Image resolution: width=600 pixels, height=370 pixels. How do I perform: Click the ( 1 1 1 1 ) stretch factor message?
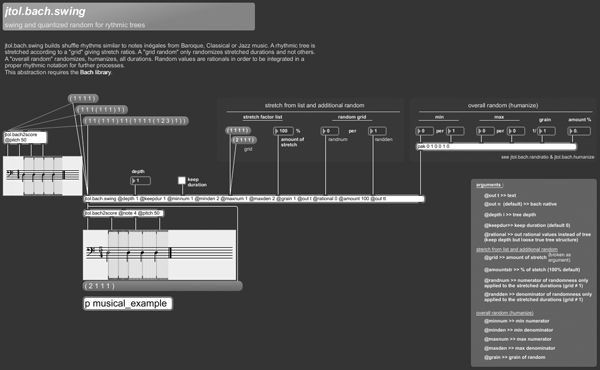[238, 130]
